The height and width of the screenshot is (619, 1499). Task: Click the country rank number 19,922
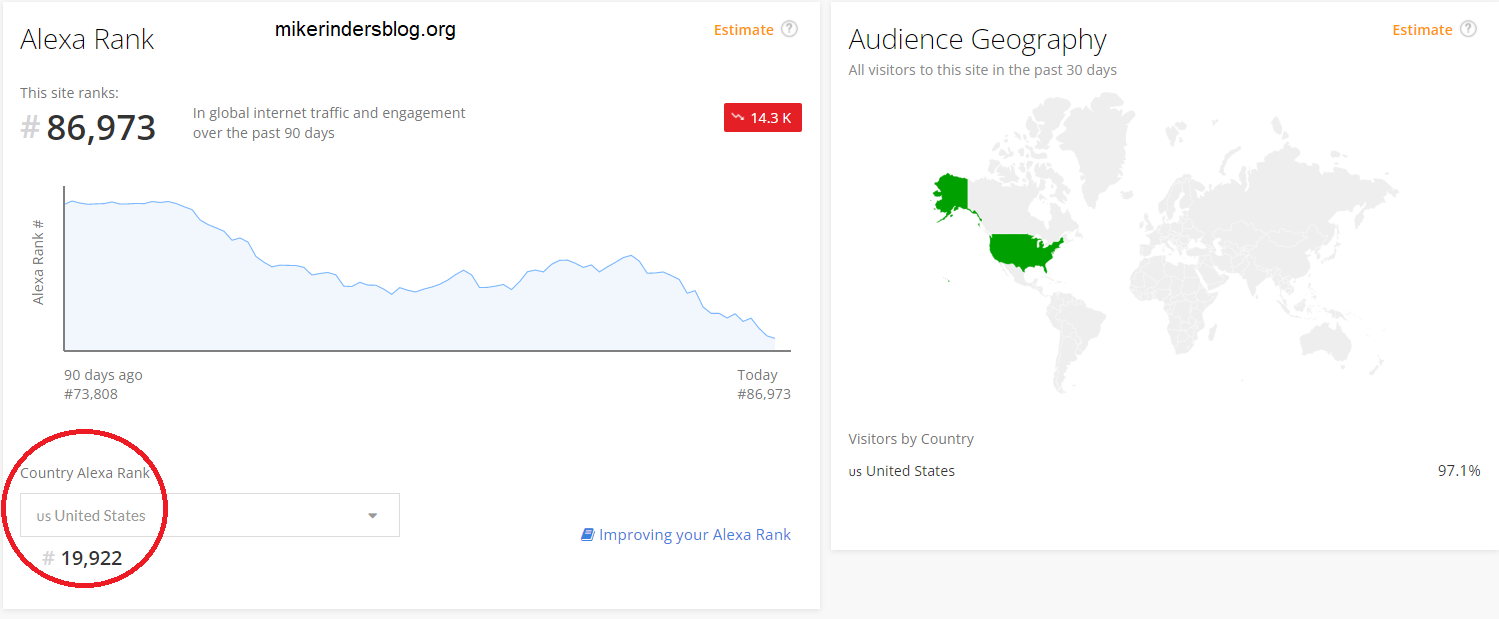point(91,559)
